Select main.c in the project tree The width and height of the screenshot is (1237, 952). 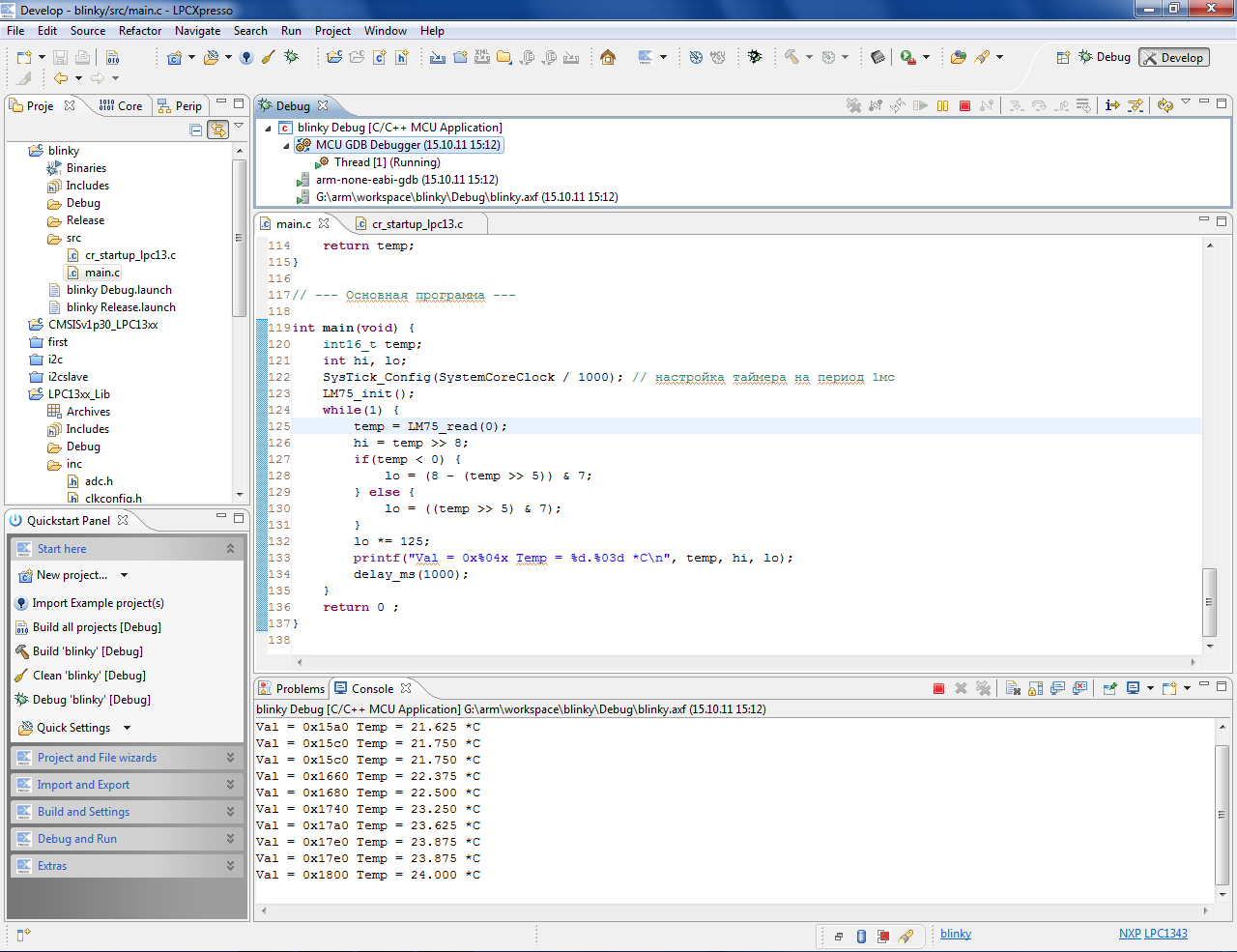[101, 273]
